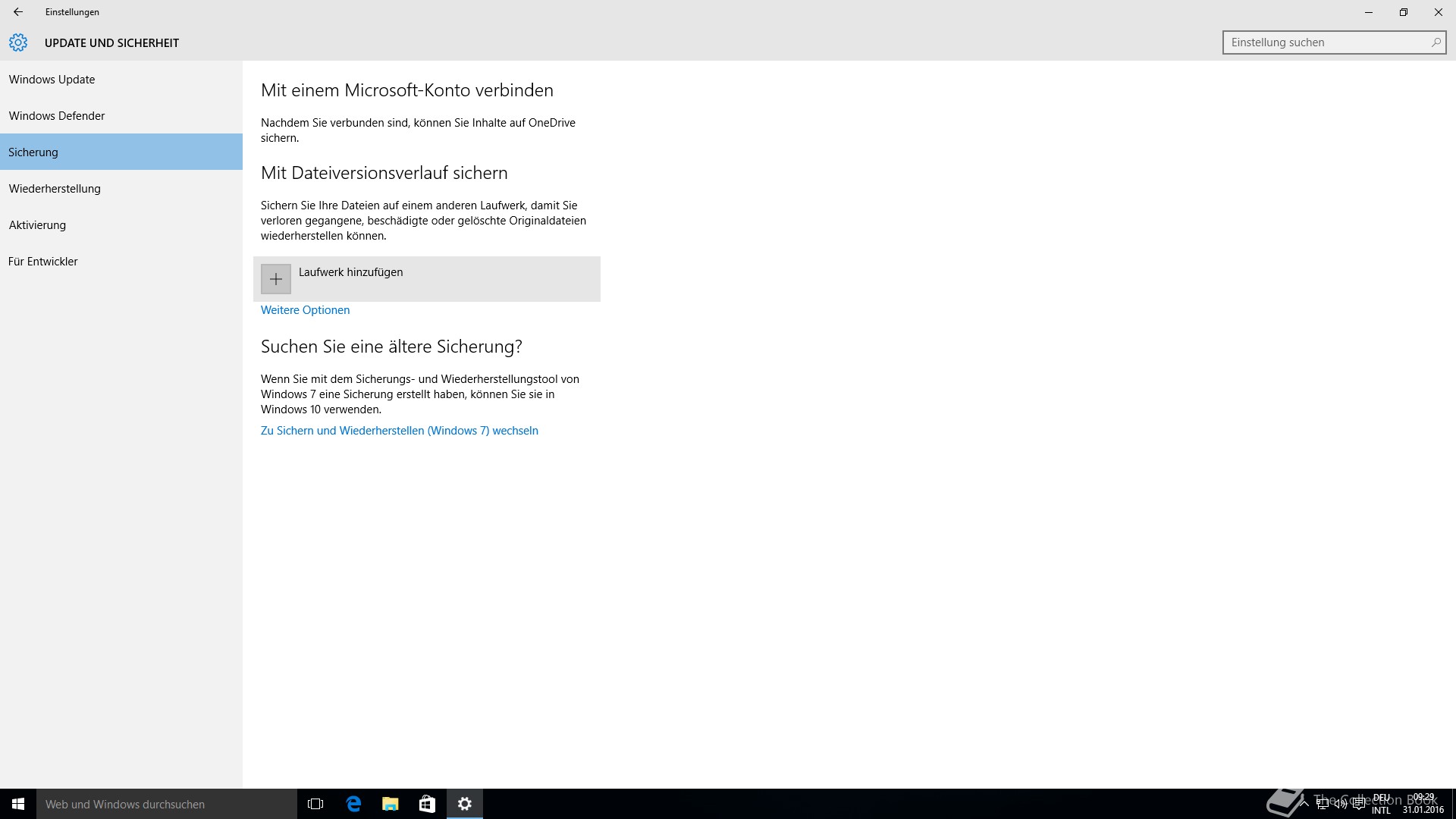Click 'Mit einem Microsoft-Konto verbinden' heading
1456x819 pixels.
click(407, 90)
